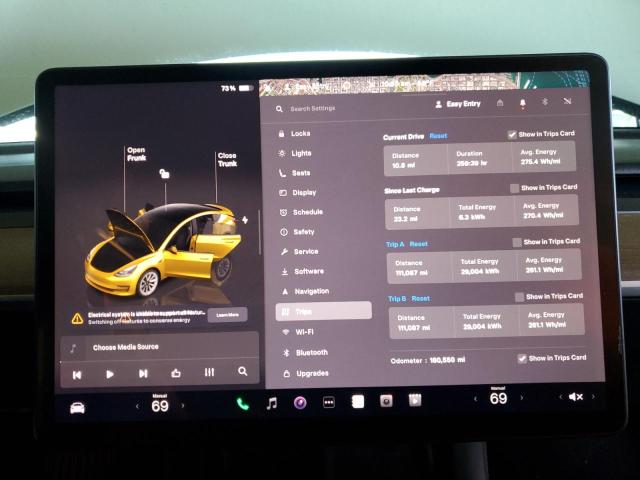Image resolution: width=640 pixels, height=480 pixels.
Task: Like the track with thumbs-up icon
Action: pyautogui.click(x=176, y=373)
